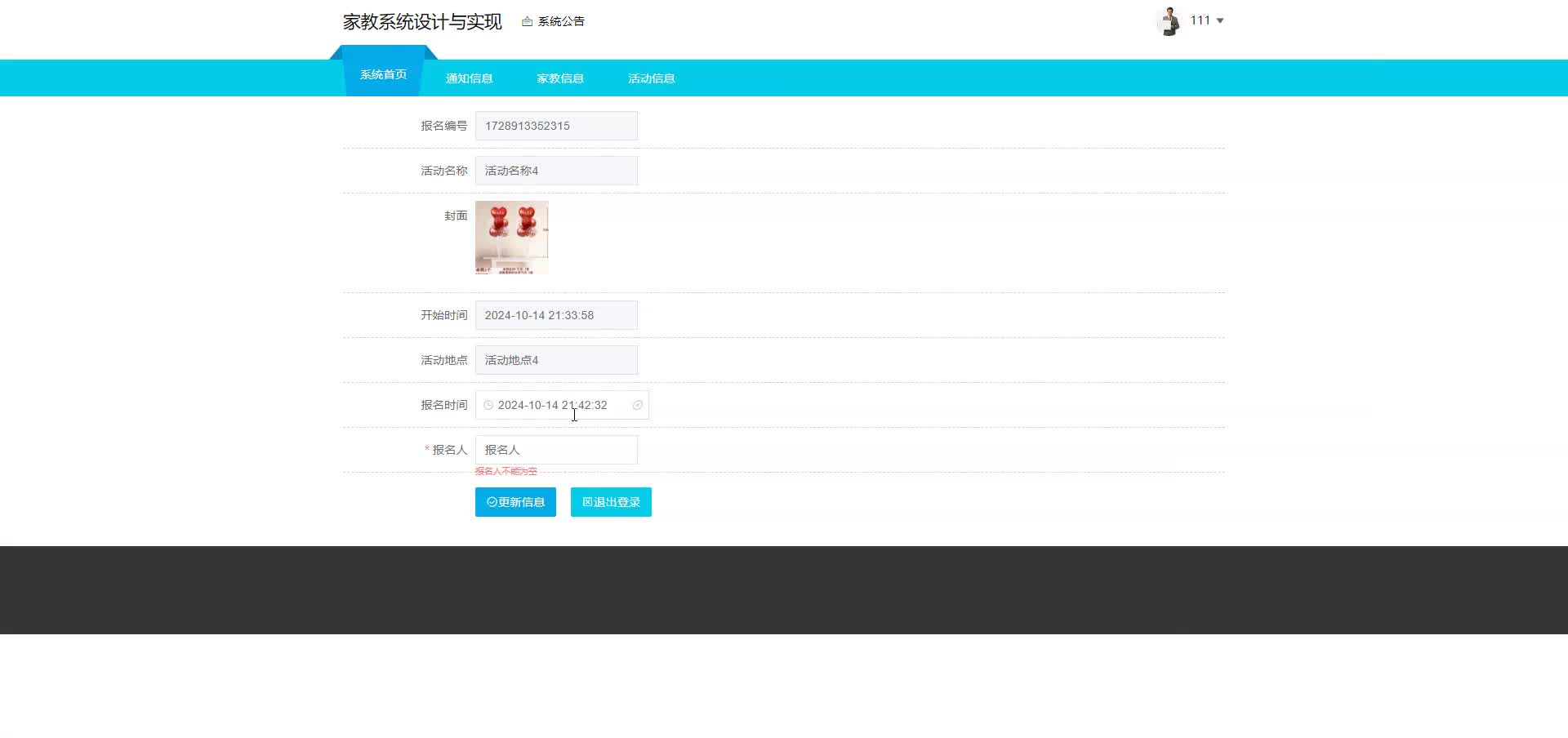Switch to the 系统首页 tab
This screenshot has width=1568, height=738.
pos(384,74)
